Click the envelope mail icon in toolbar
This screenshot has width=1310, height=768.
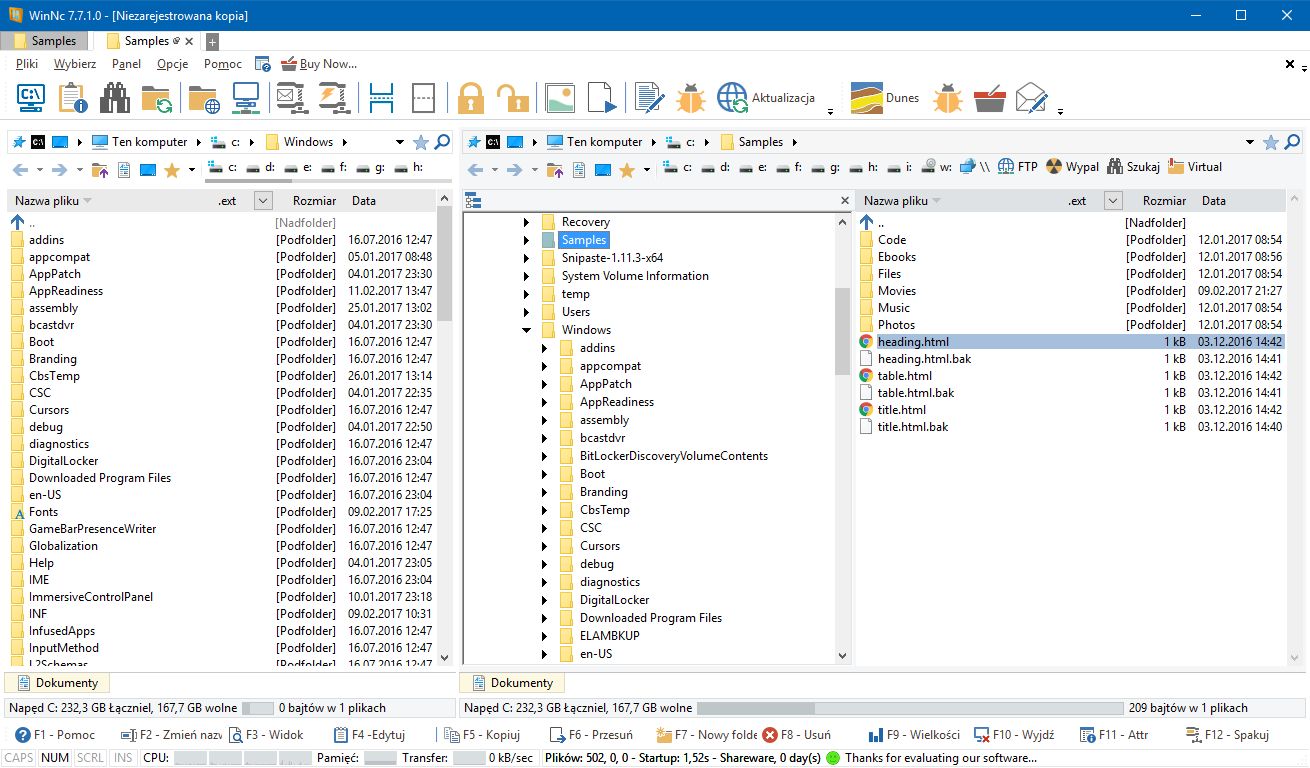click(x=1031, y=98)
